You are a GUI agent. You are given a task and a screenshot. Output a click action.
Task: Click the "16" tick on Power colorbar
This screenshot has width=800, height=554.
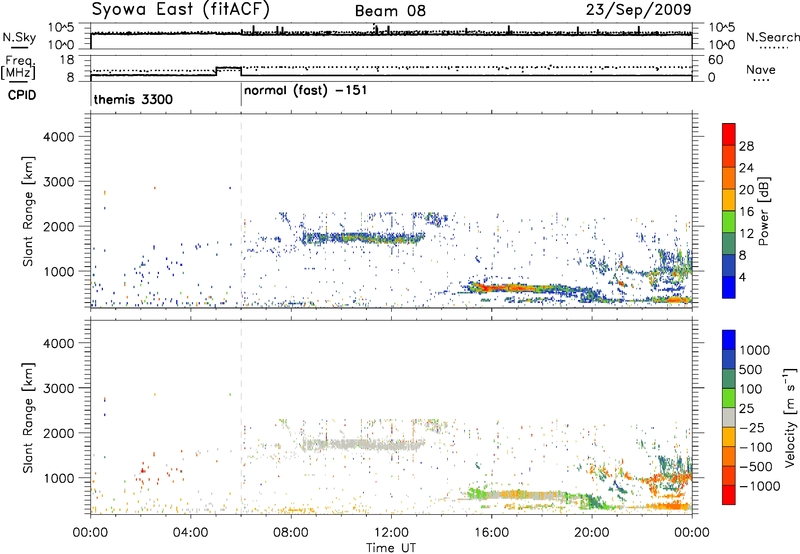[x=746, y=212]
